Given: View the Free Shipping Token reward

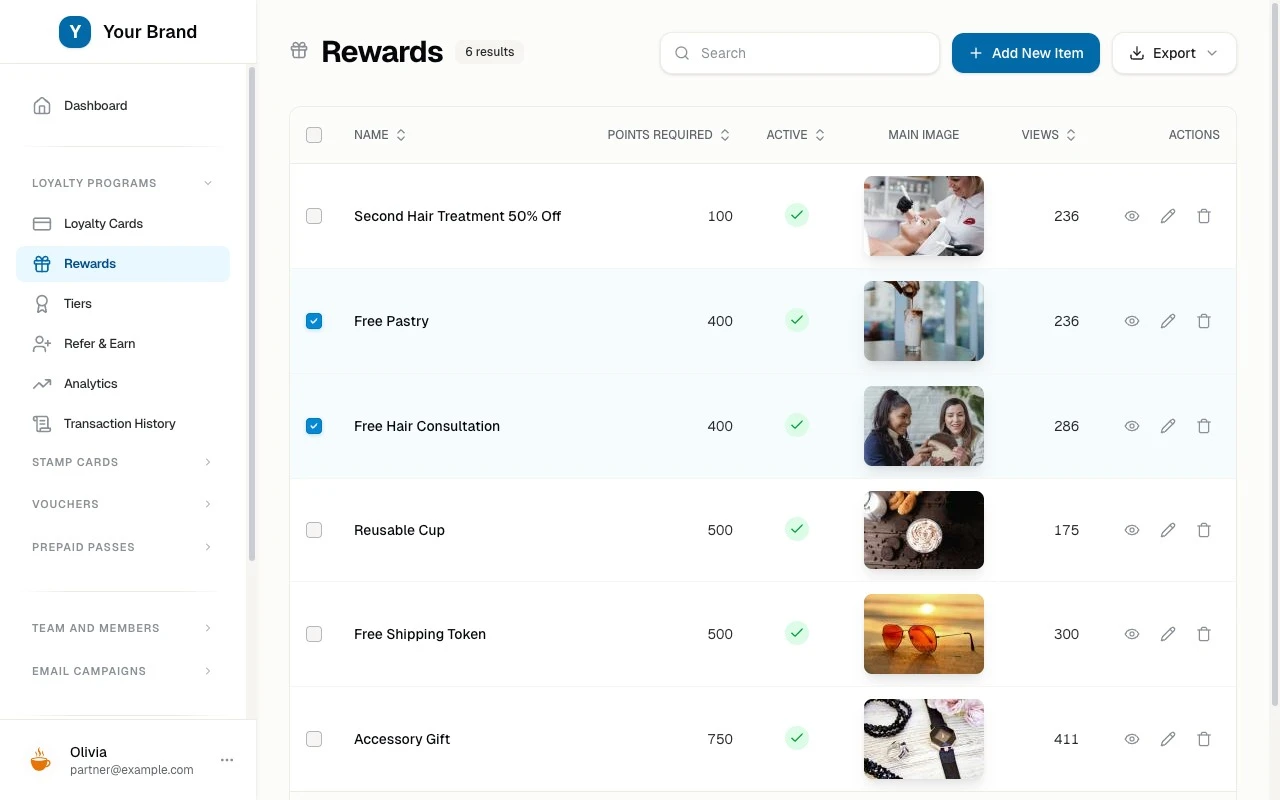Looking at the screenshot, I should [x=1132, y=634].
